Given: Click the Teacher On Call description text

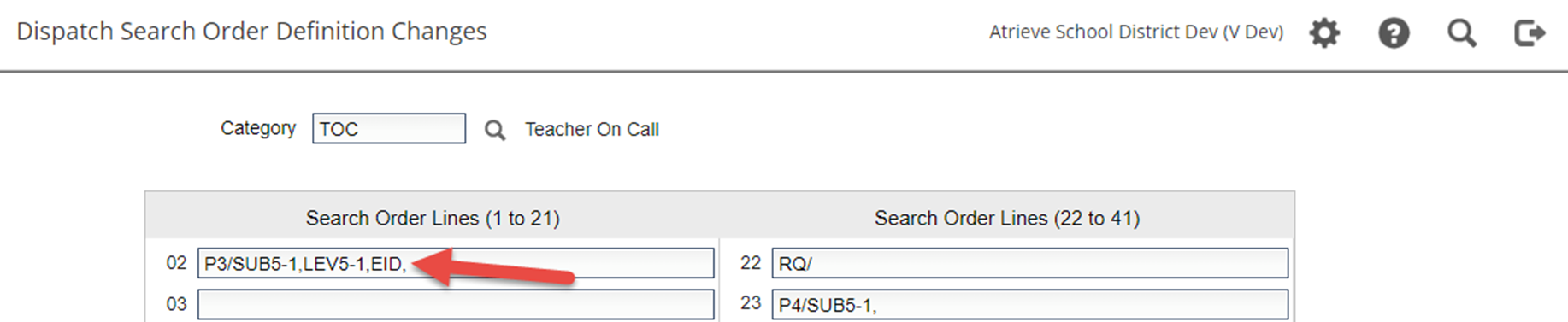Looking at the screenshot, I should tap(592, 129).
